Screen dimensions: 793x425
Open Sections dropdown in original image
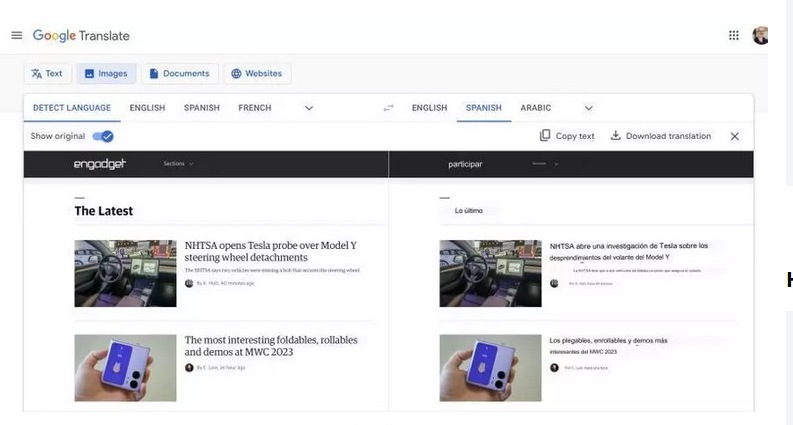click(178, 164)
